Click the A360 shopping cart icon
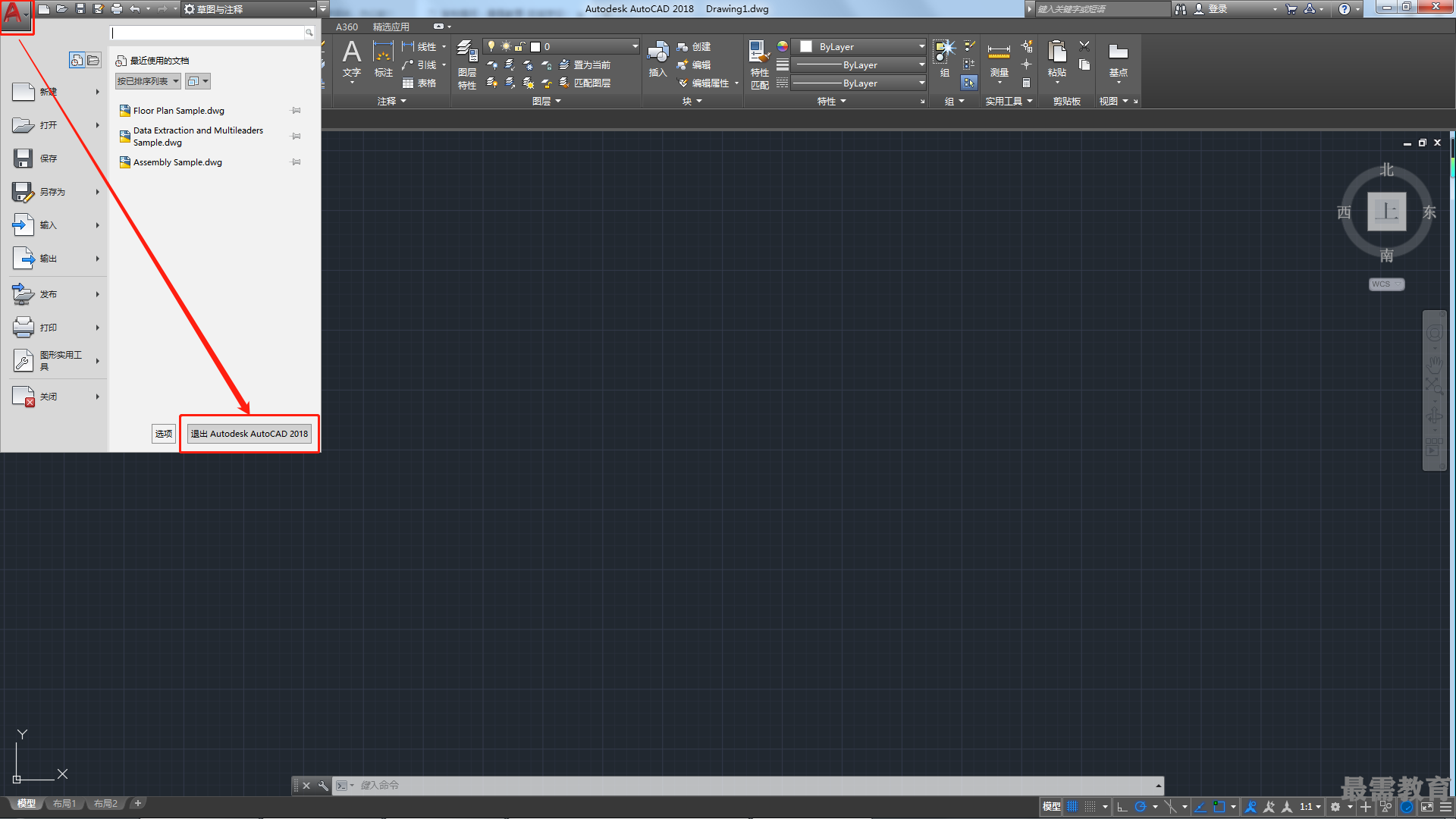 1291,9
